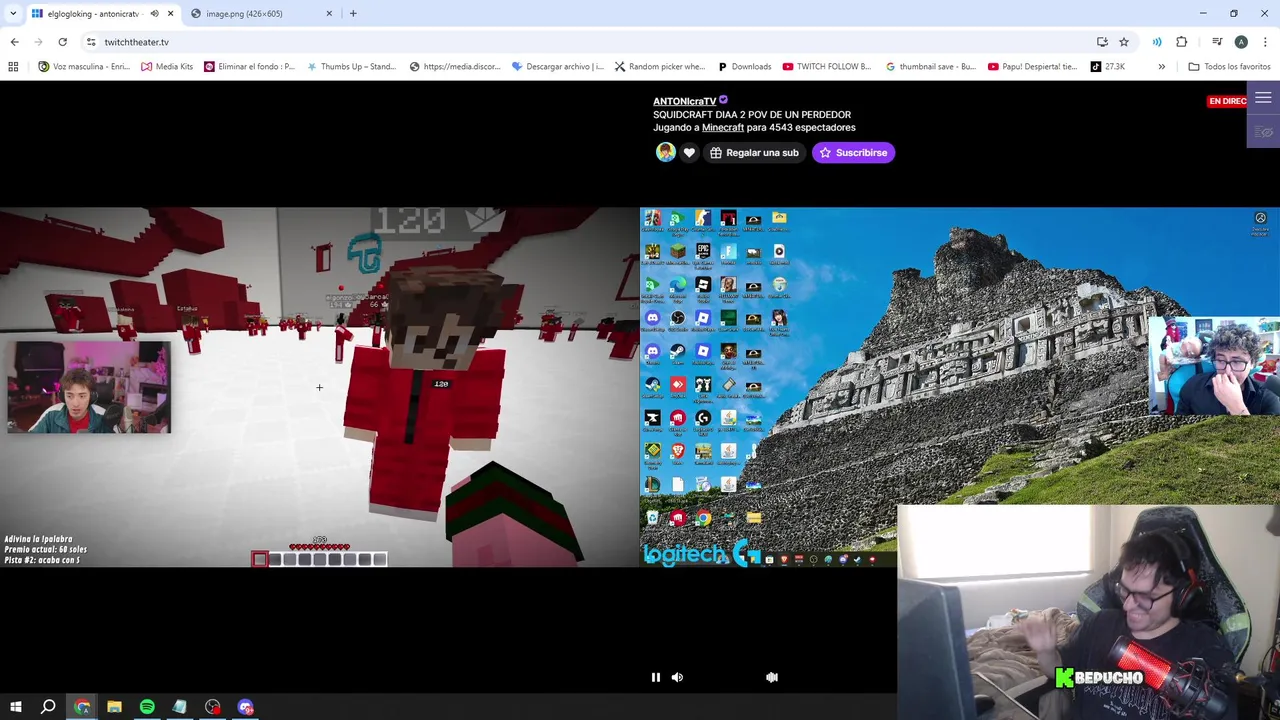The height and width of the screenshot is (720, 1280).
Task: Go back with the browser back arrow
Action: coord(14,42)
